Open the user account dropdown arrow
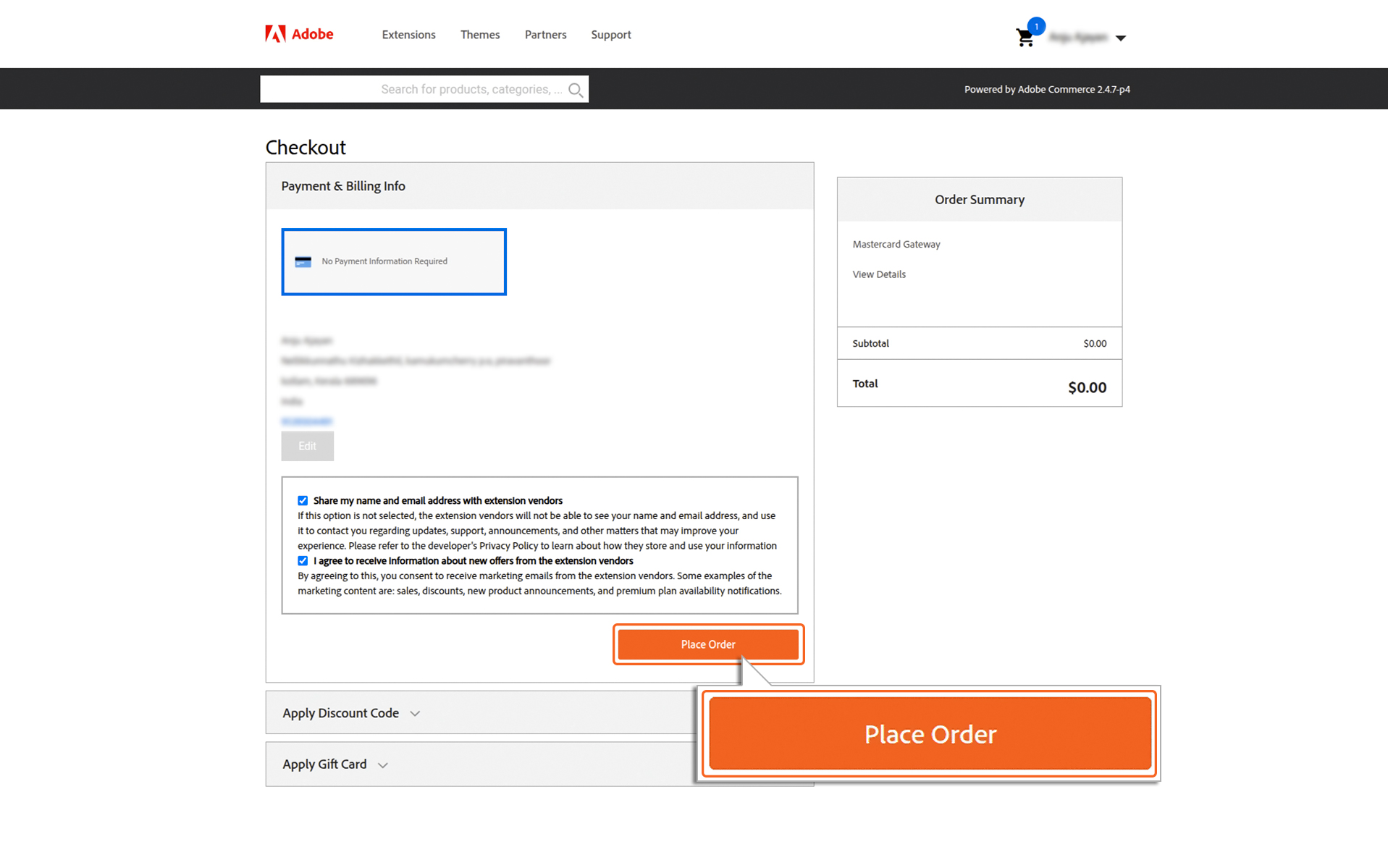Viewport: 1388px width, 868px height. pos(1120,38)
